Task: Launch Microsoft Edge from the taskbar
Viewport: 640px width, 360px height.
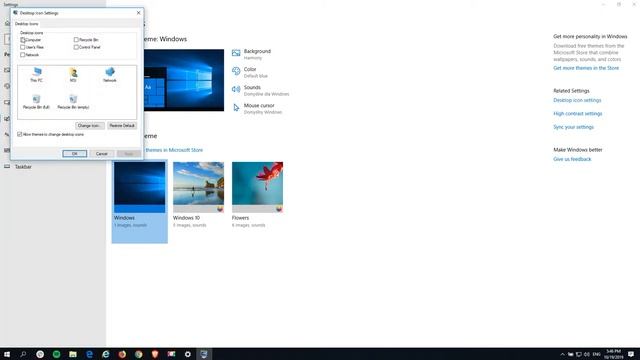Action: coord(89,354)
